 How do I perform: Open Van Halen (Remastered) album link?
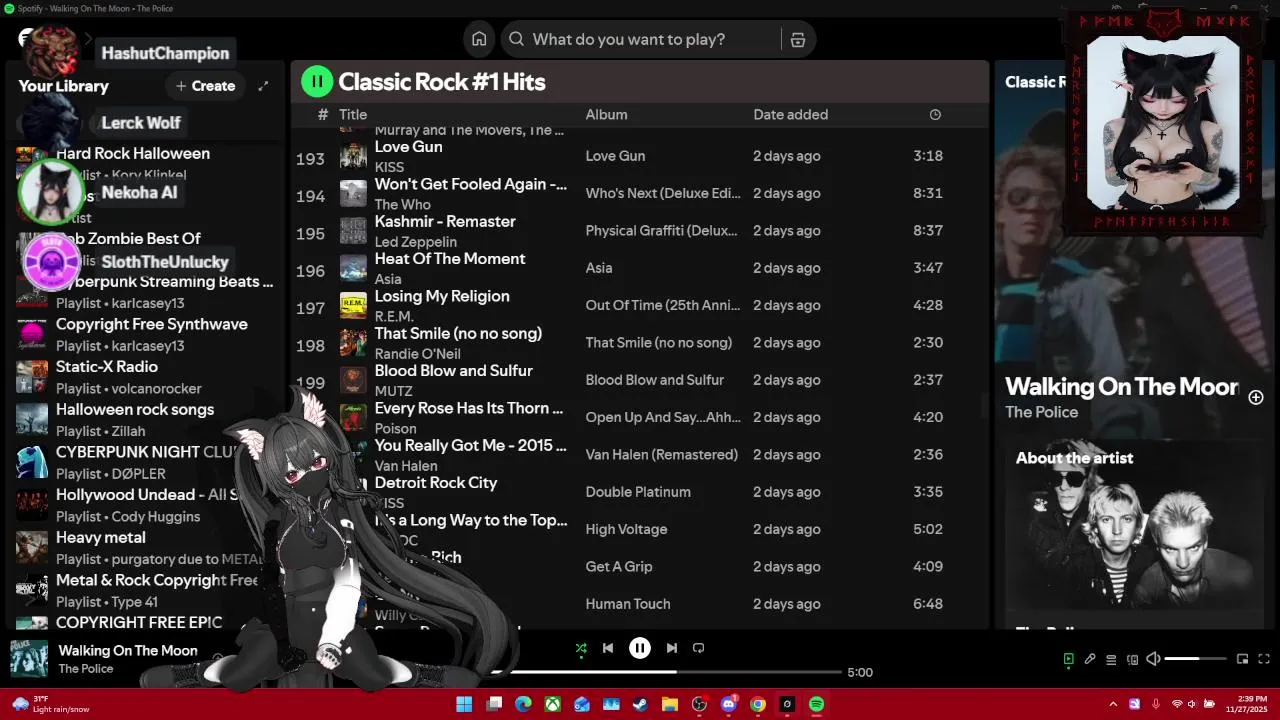(x=661, y=455)
